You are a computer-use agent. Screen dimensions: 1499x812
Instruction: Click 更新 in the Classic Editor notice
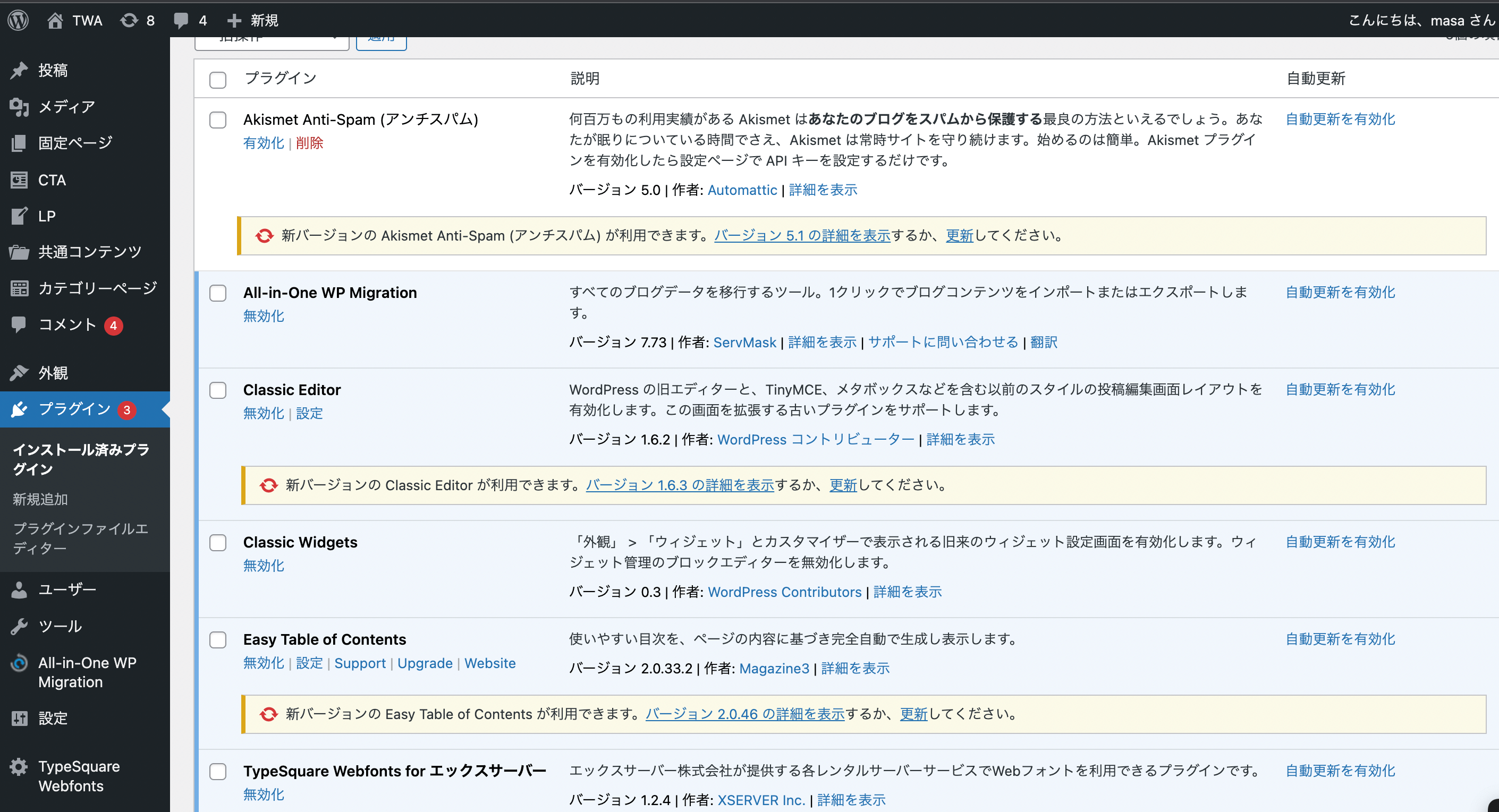(843, 485)
